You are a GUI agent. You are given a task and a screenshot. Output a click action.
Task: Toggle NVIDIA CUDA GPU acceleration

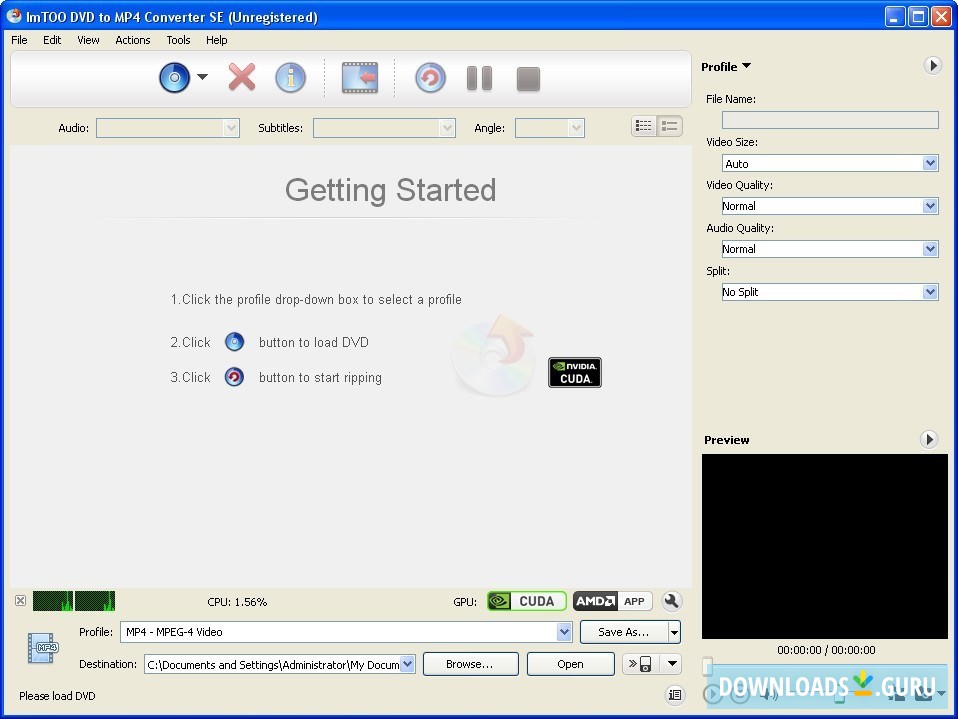pyautogui.click(x=526, y=601)
